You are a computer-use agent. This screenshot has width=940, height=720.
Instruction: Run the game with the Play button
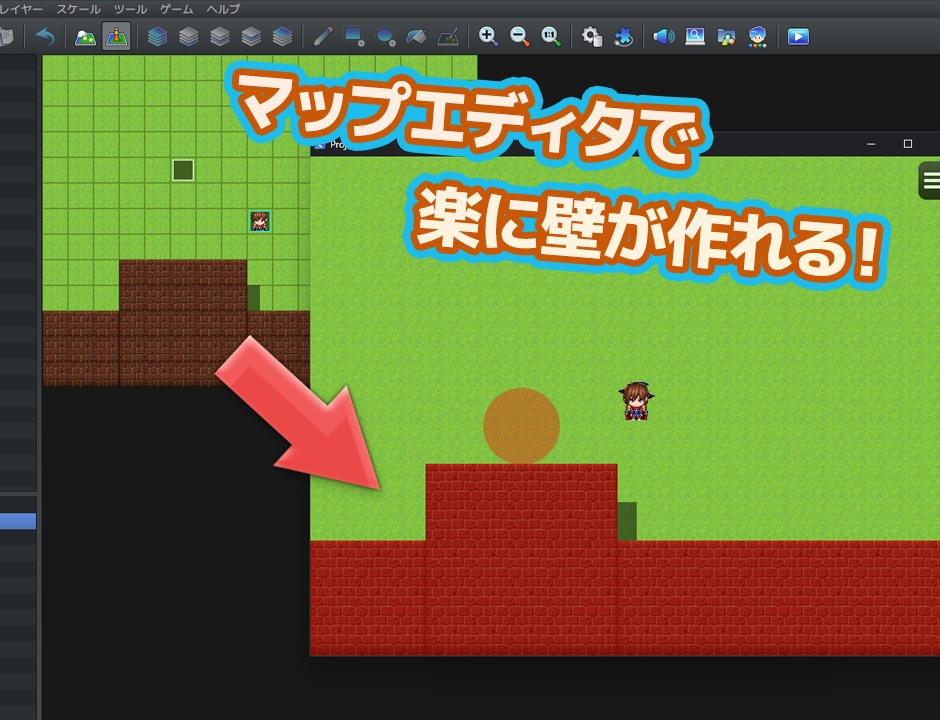[798, 37]
